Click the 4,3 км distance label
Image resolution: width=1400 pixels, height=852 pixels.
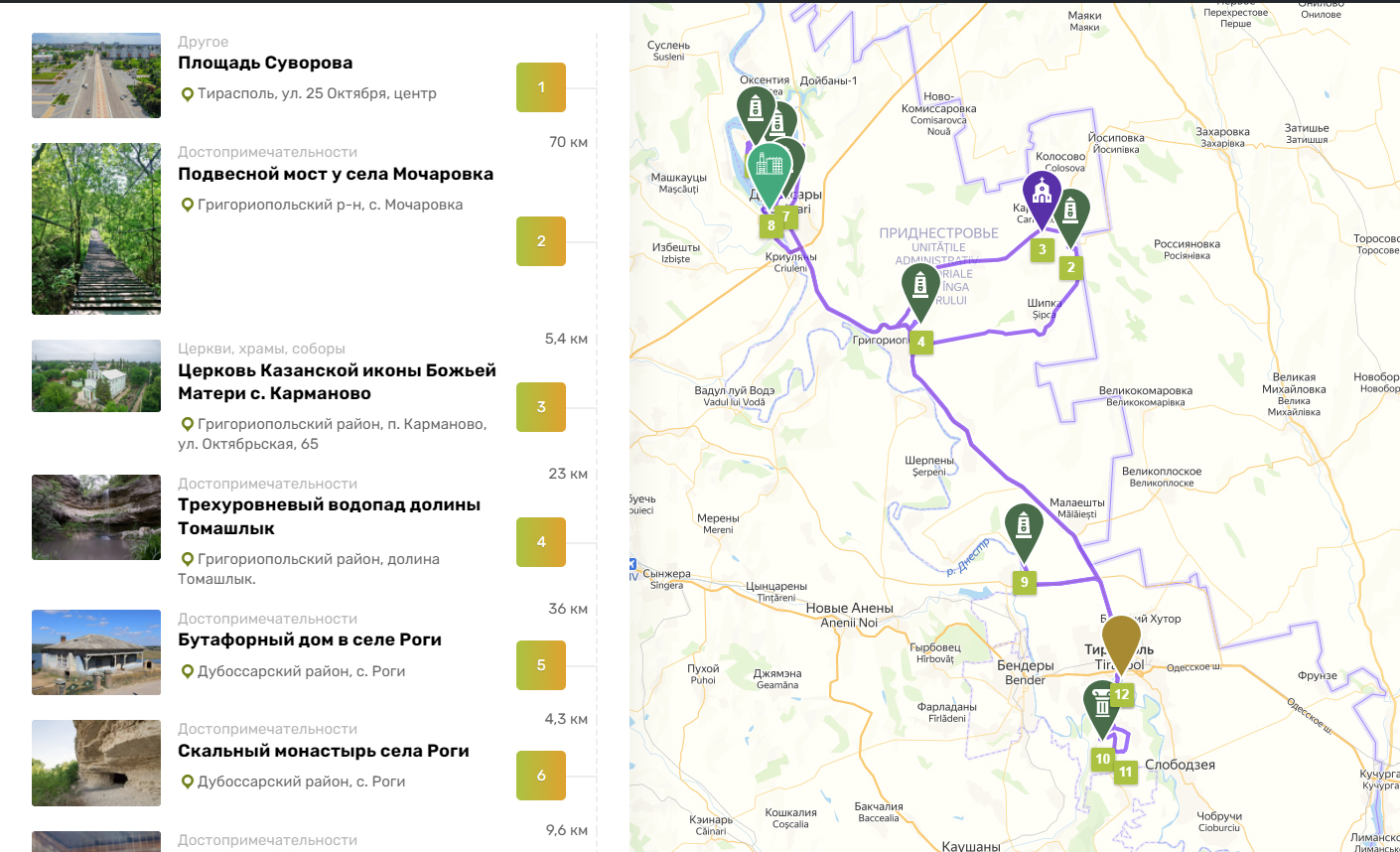coord(566,719)
